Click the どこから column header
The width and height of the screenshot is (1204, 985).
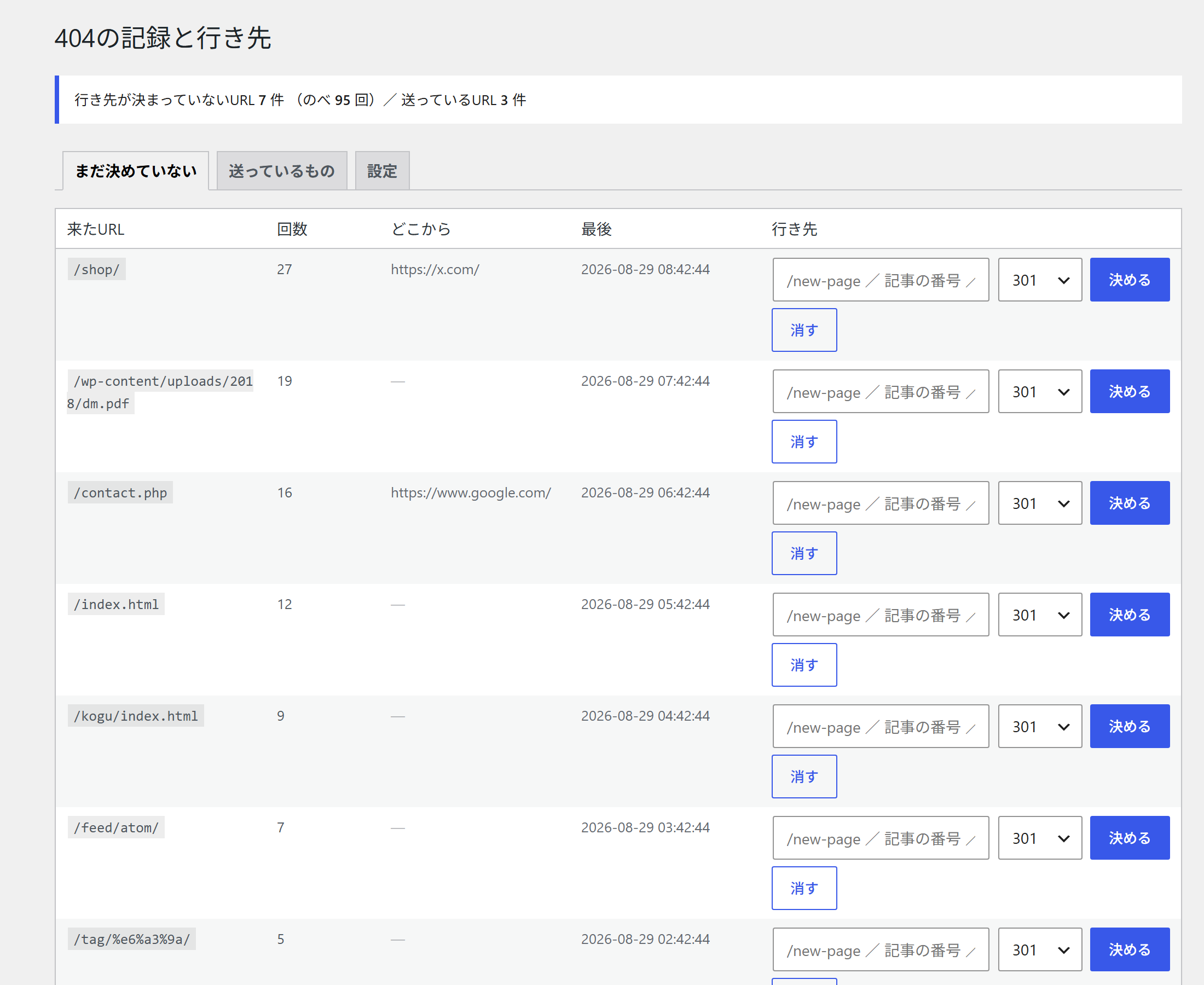[x=421, y=229]
